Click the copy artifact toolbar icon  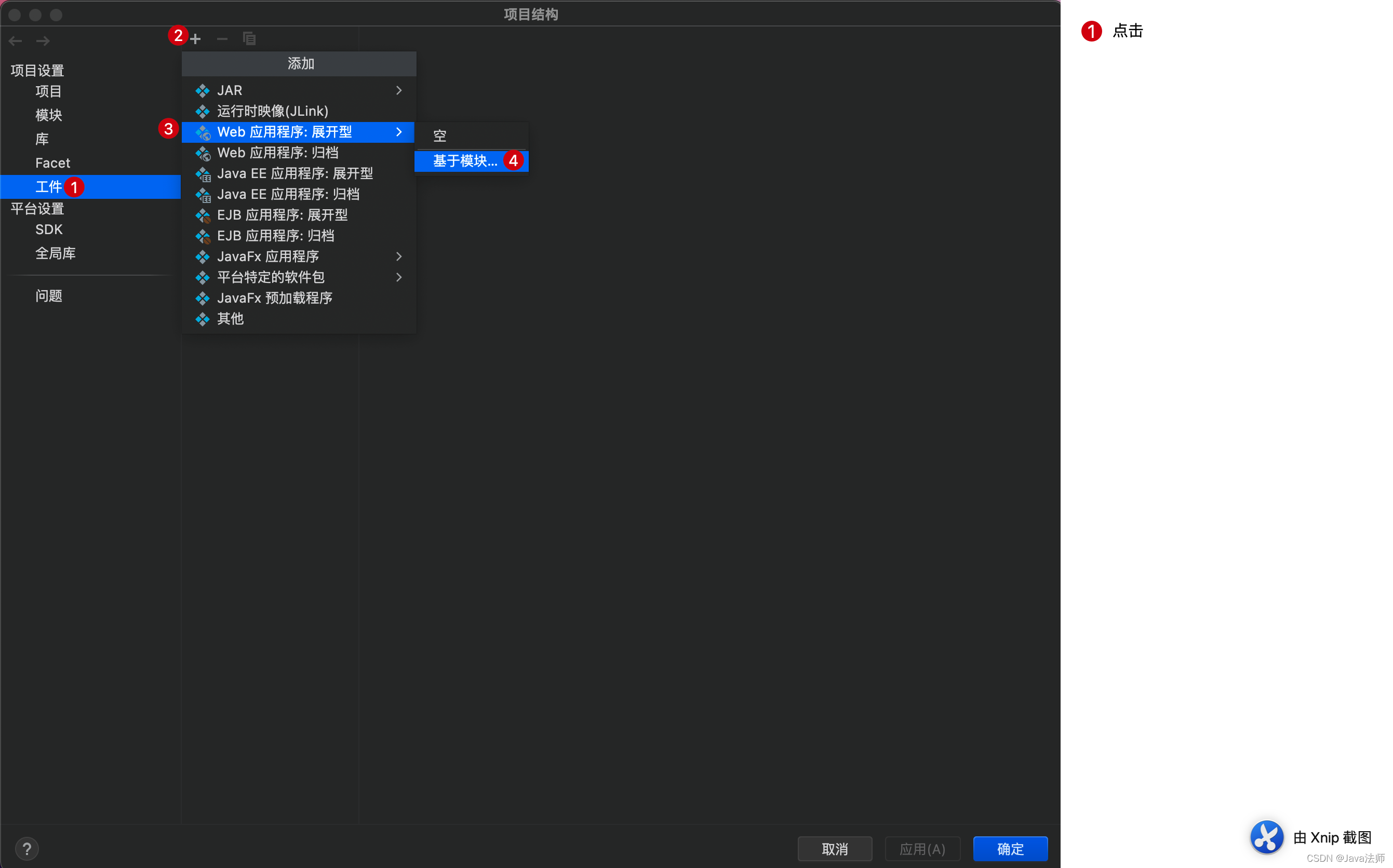[249, 39]
